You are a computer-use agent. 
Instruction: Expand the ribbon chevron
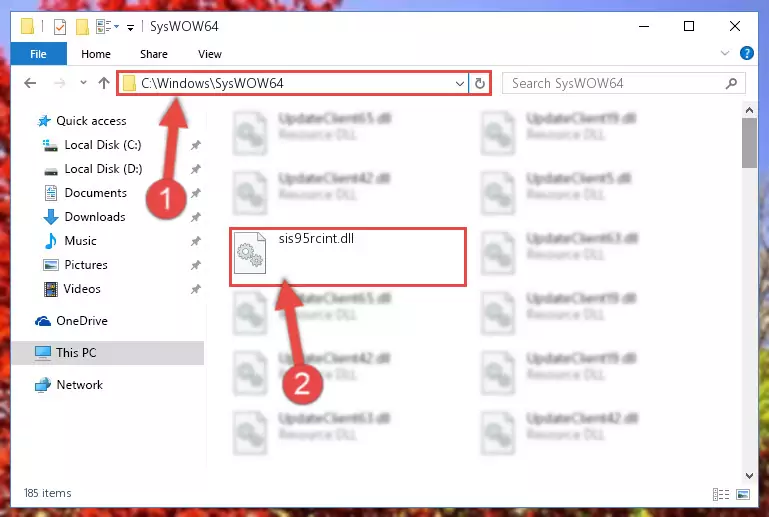724,53
